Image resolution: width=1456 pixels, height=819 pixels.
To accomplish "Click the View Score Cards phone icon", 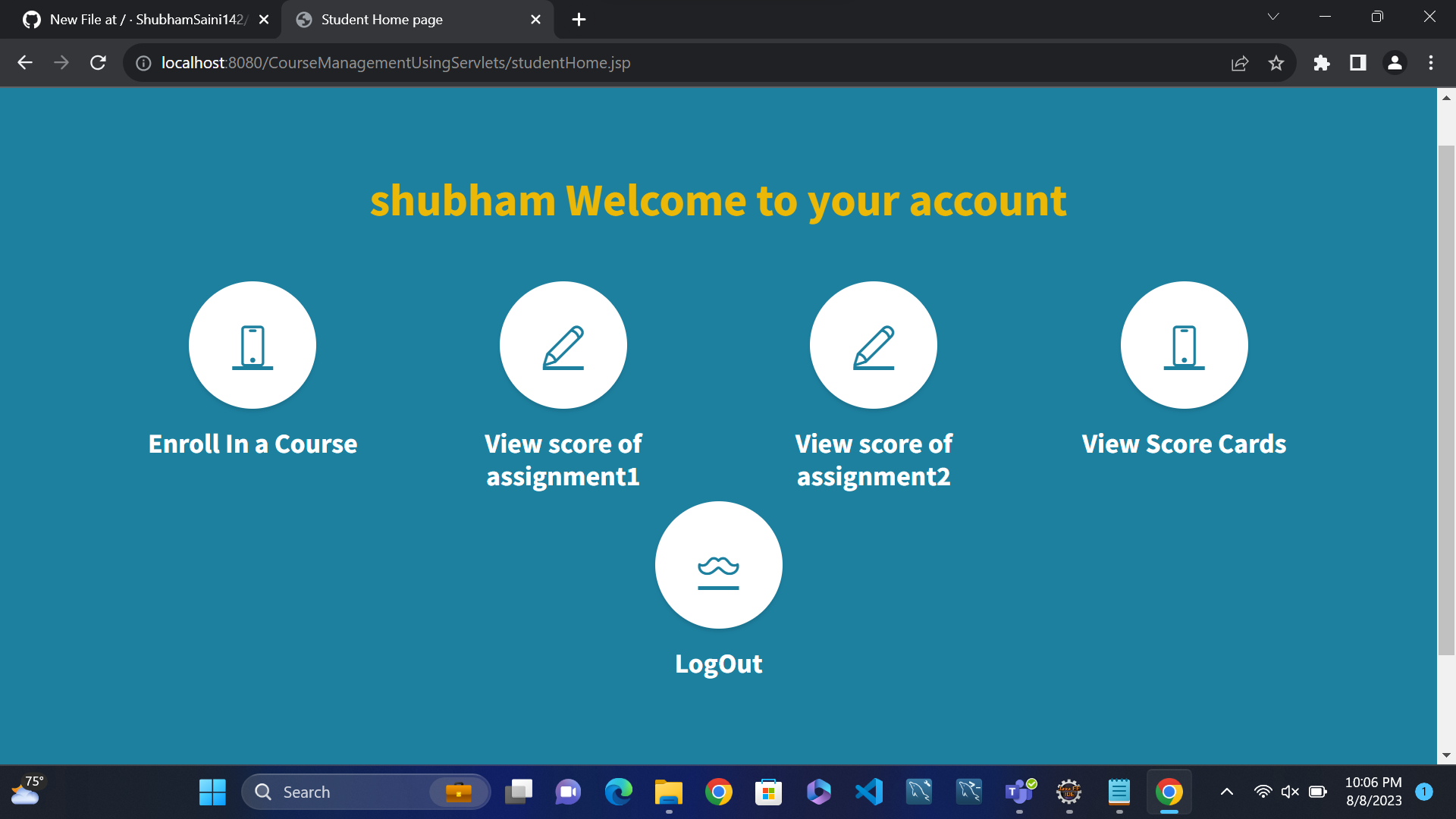I will coord(1184,345).
